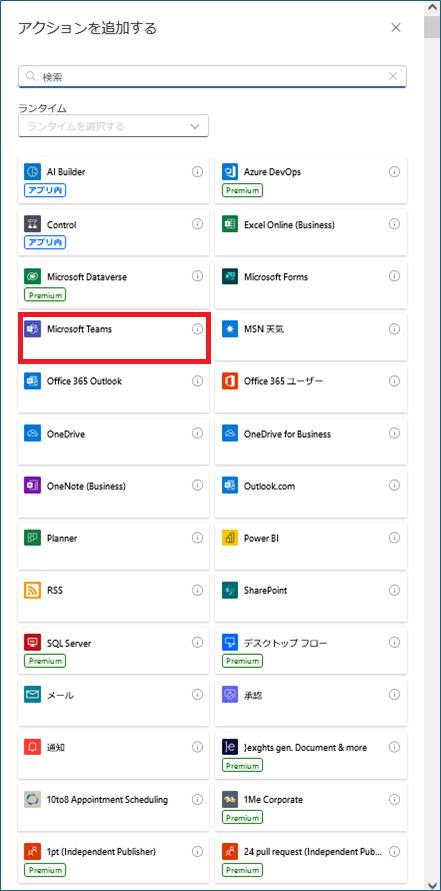Pick the 10to8 Appointment Scheduling icon

[32, 800]
